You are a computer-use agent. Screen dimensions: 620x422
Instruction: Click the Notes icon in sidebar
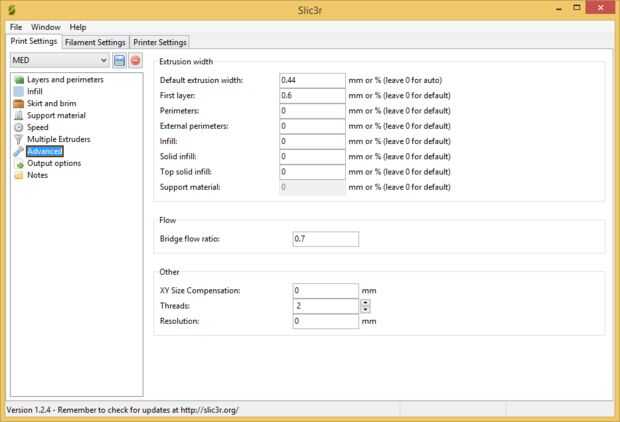19,175
